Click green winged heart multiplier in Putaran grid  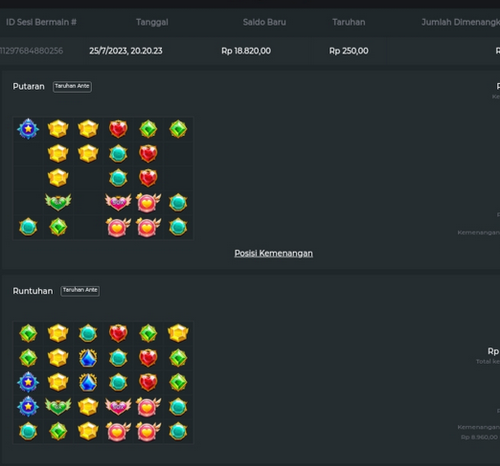pos(58,202)
